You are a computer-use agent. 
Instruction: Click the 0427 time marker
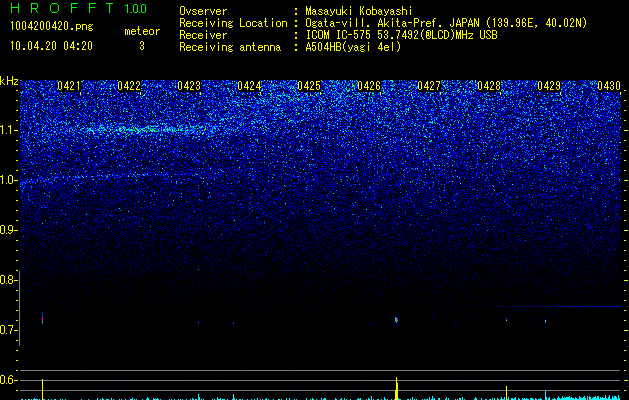coord(429,85)
